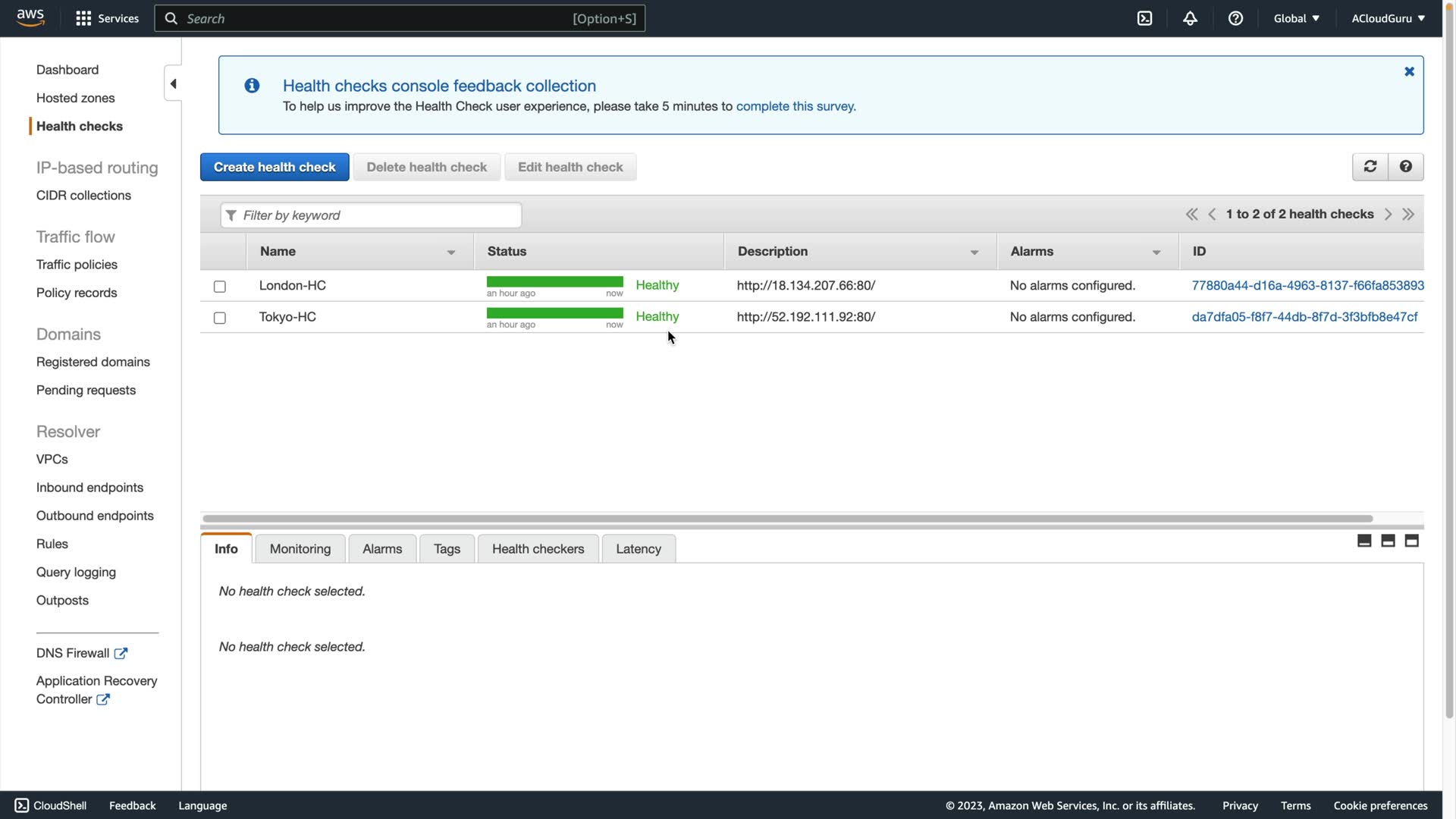Go to the next page of health checks
The height and width of the screenshot is (819, 1456).
pos(1388,215)
